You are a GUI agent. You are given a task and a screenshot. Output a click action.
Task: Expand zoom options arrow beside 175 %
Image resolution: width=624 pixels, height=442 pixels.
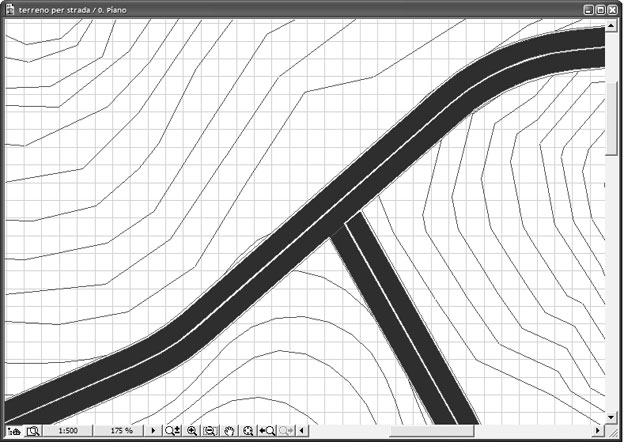[x=152, y=431]
